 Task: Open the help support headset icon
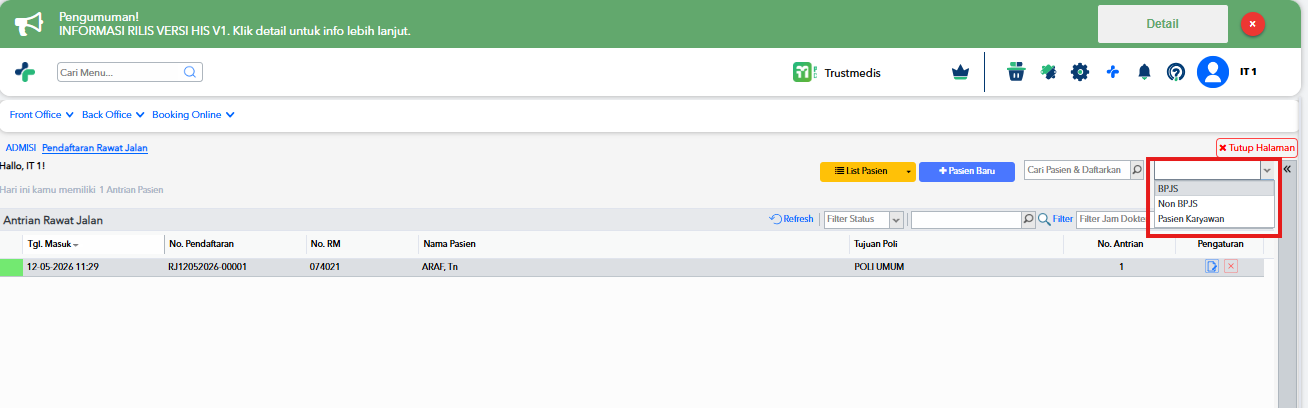point(1176,72)
